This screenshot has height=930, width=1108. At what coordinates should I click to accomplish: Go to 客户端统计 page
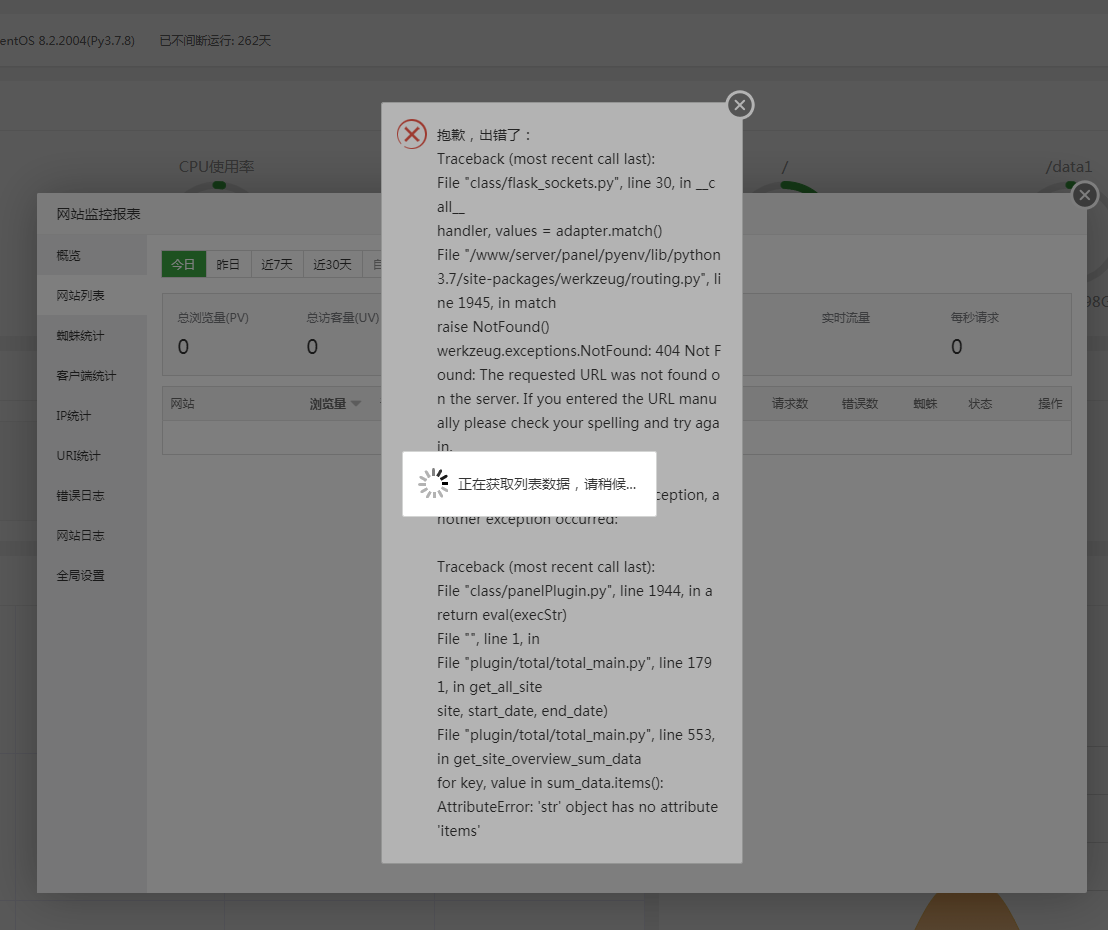[92, 375]
